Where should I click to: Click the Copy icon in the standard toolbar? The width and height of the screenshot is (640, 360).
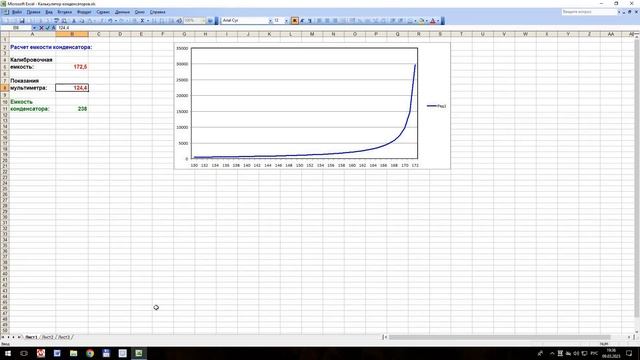point(82,20)
